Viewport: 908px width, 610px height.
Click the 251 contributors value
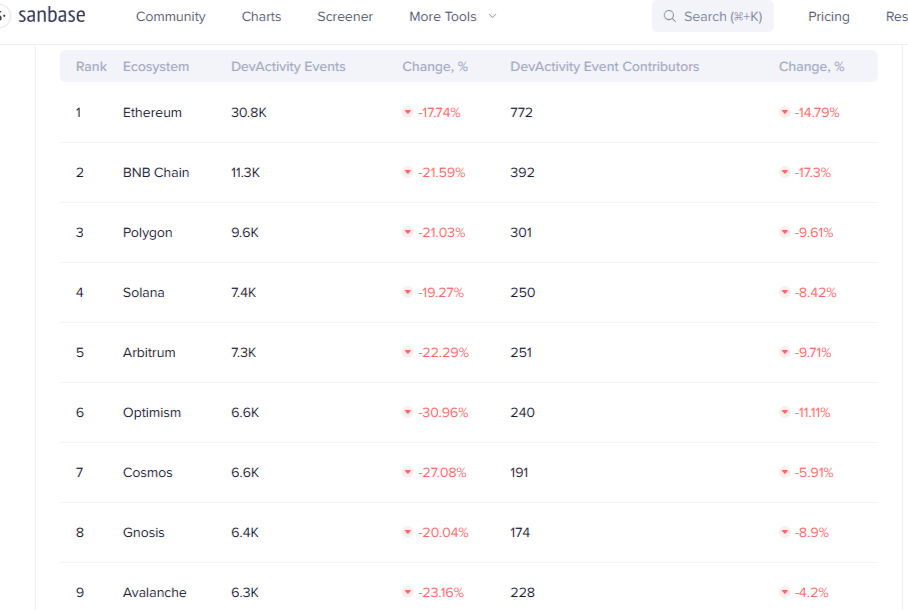(521, 352)
